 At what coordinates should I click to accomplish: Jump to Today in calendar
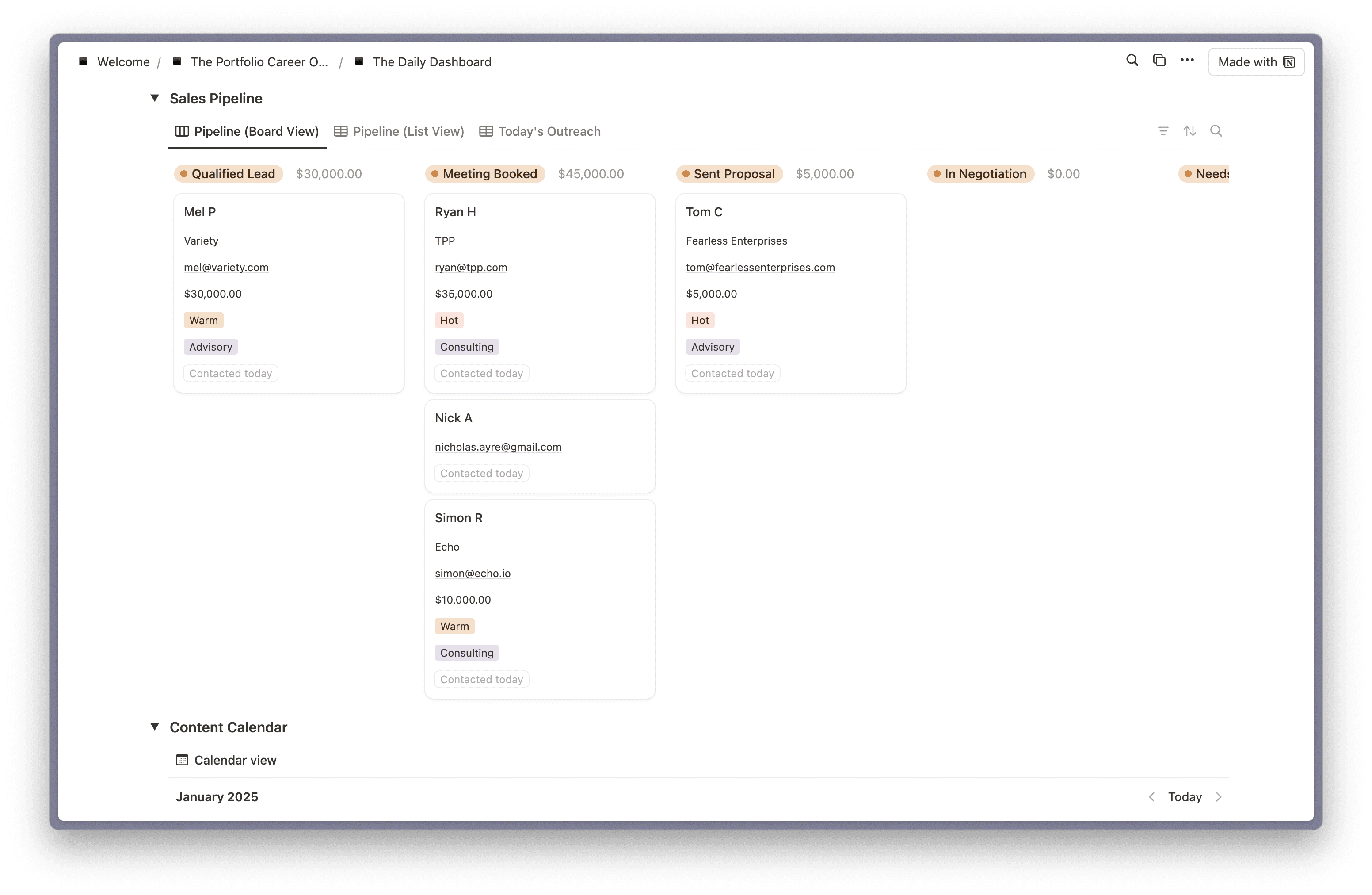pyautogui.click(x=1185, y=796)
